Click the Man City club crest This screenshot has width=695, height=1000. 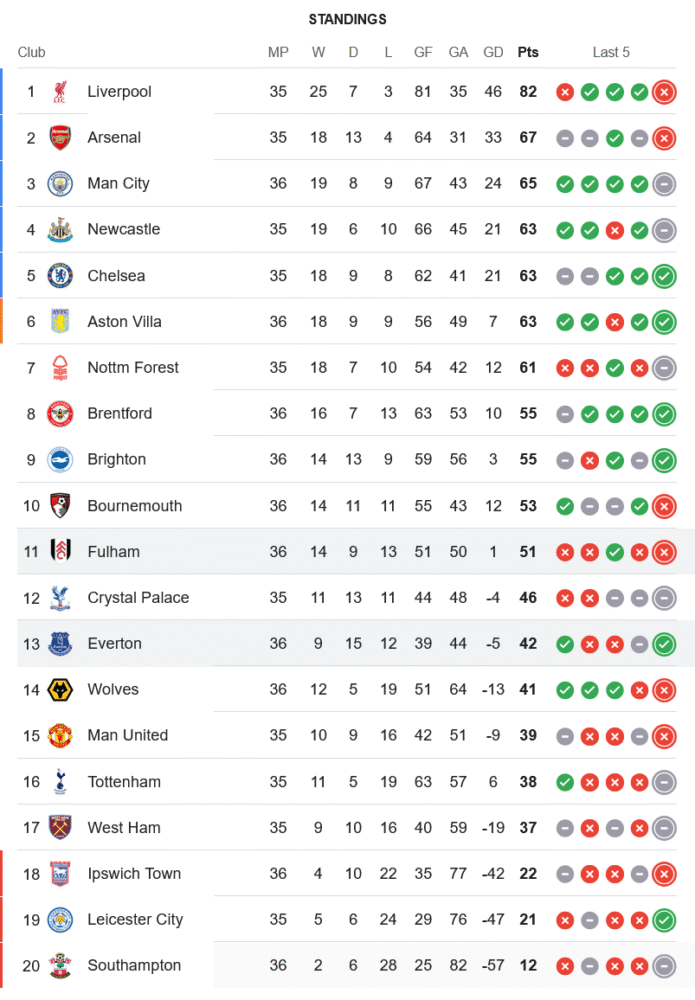point(60,184)
